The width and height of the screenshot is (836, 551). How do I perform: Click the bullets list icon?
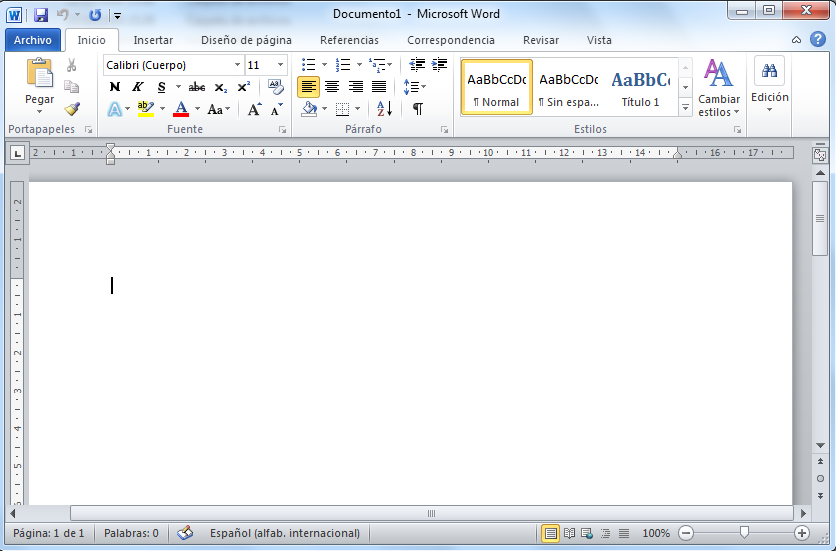[309, 65]
